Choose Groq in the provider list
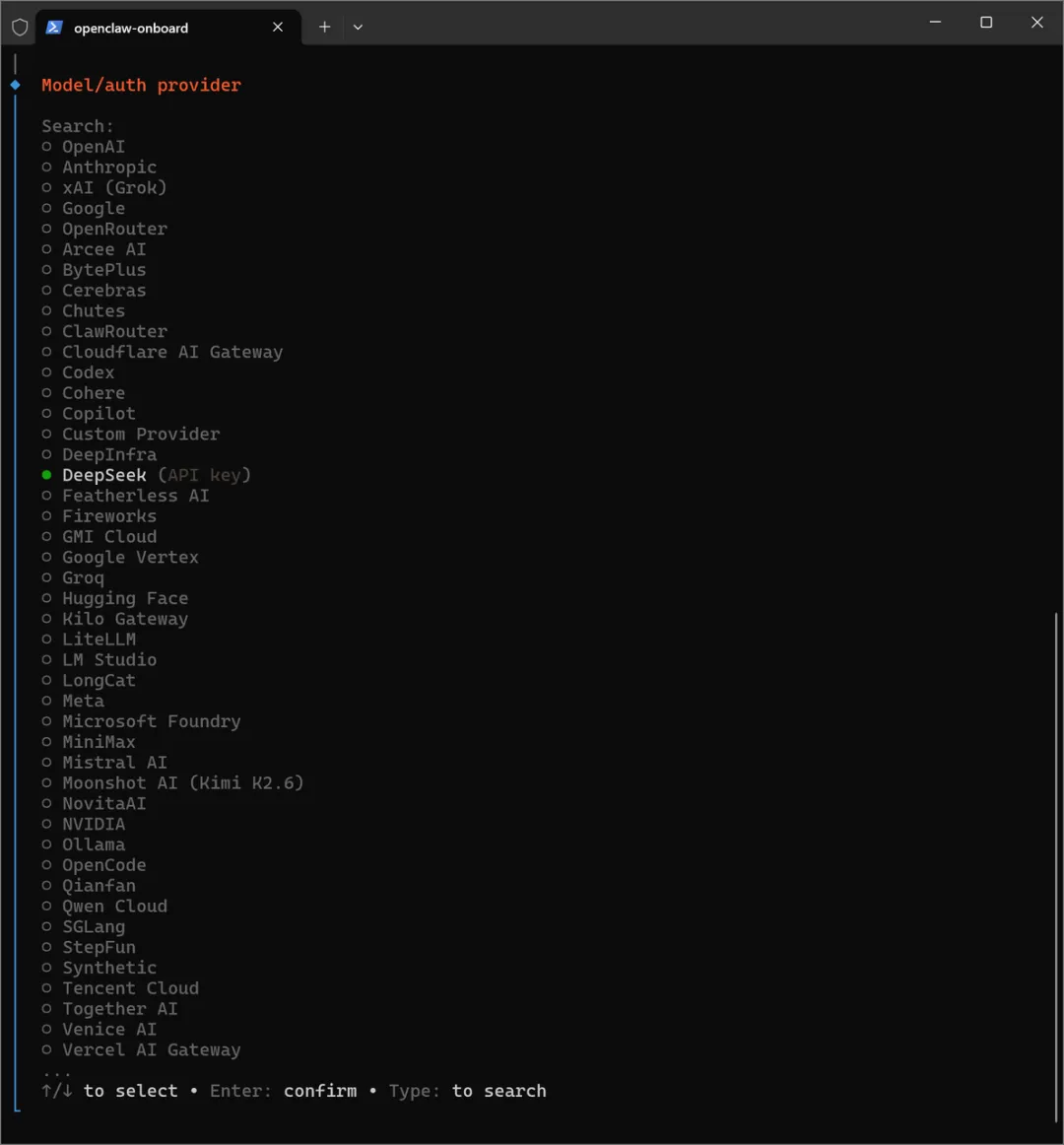 pyautogui.click(x=73, y=577)
